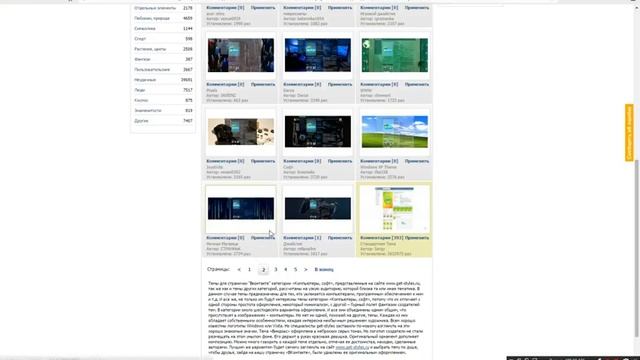Select the Символика category
The image size is (640, 360).
163,29
